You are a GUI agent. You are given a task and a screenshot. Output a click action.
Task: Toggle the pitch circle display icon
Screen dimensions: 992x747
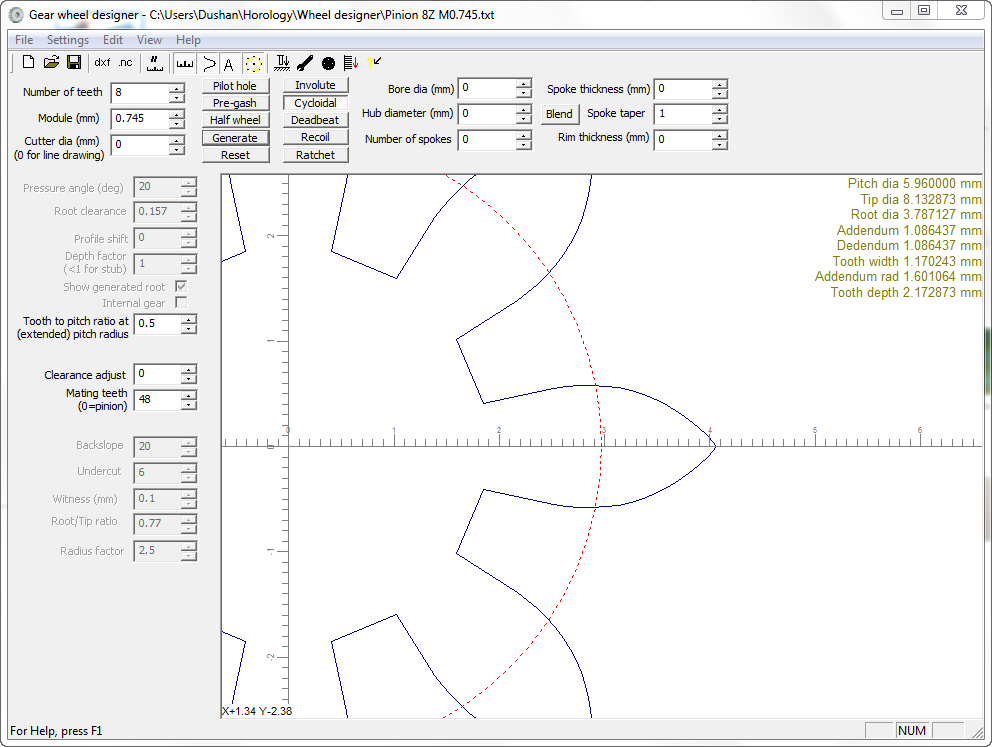(254, 63)
